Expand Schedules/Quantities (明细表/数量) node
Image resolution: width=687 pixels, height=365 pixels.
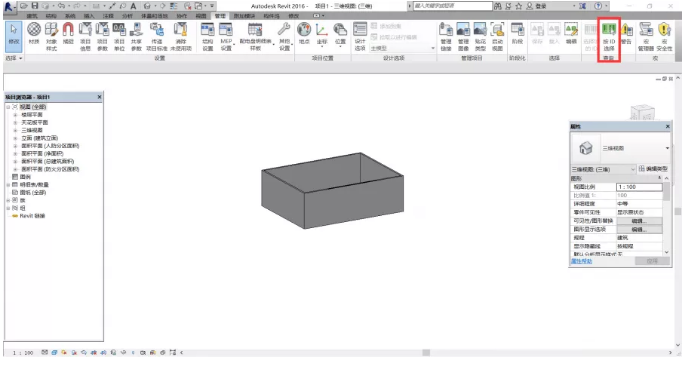8,185
